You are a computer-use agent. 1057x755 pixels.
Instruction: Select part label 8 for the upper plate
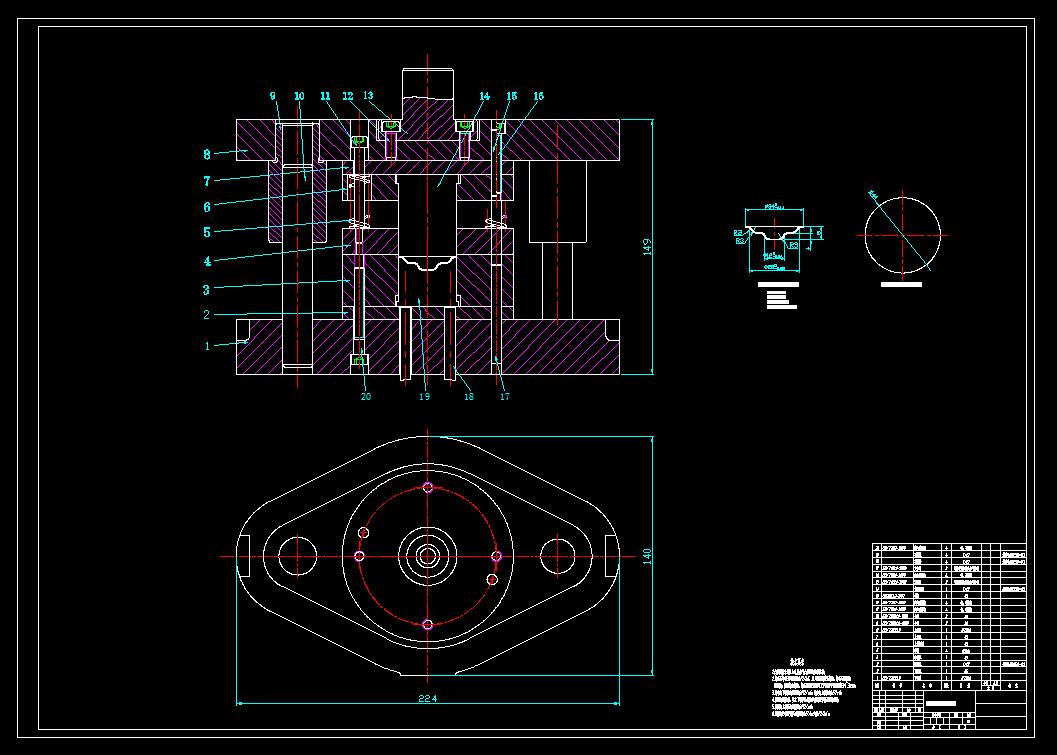pyautogui.click(x=207, y=154)
